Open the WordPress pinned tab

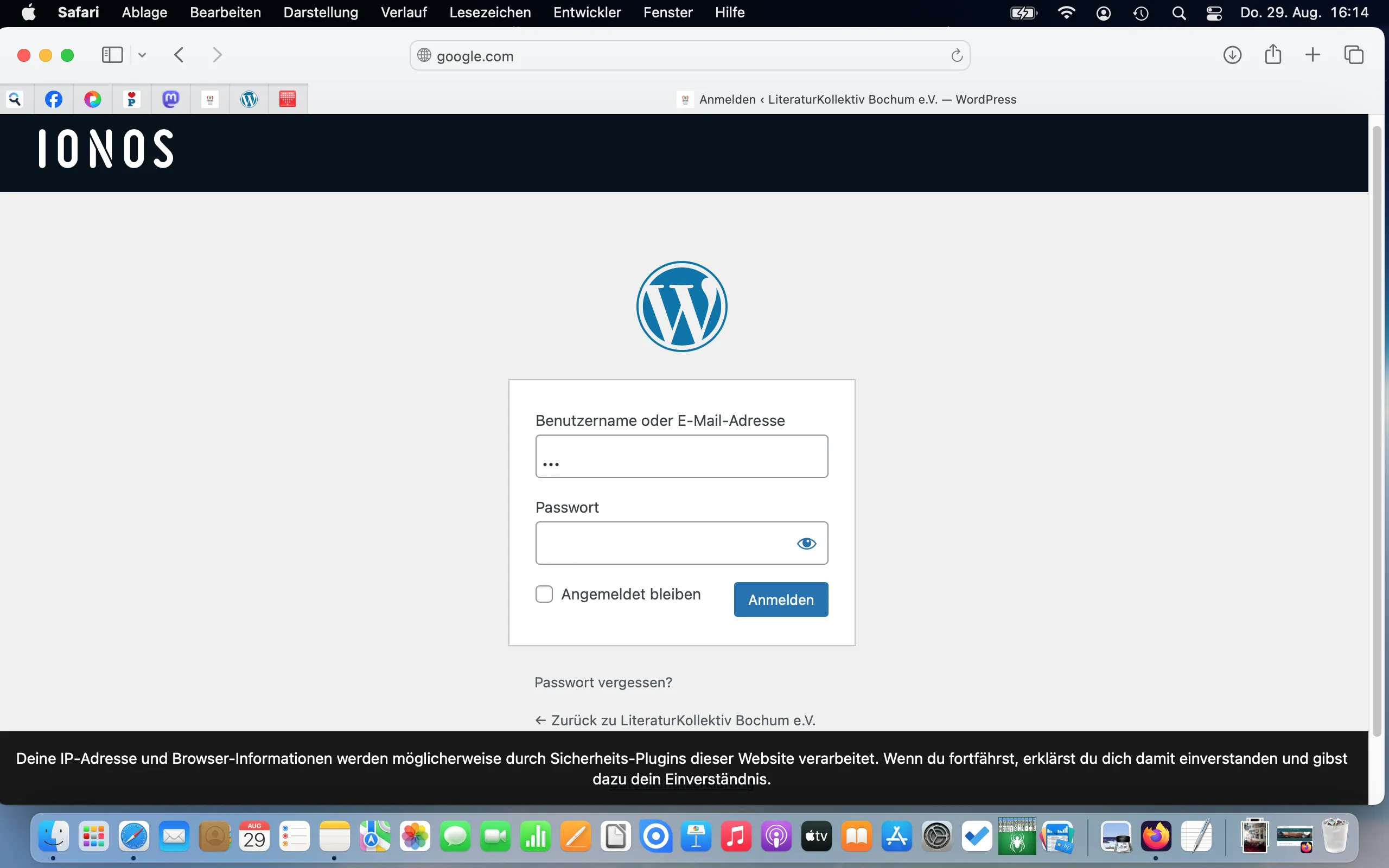tap(249, 99)
